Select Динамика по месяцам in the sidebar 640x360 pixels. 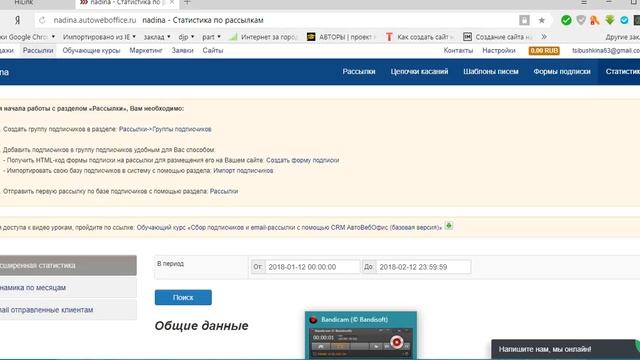coord(68,287)
